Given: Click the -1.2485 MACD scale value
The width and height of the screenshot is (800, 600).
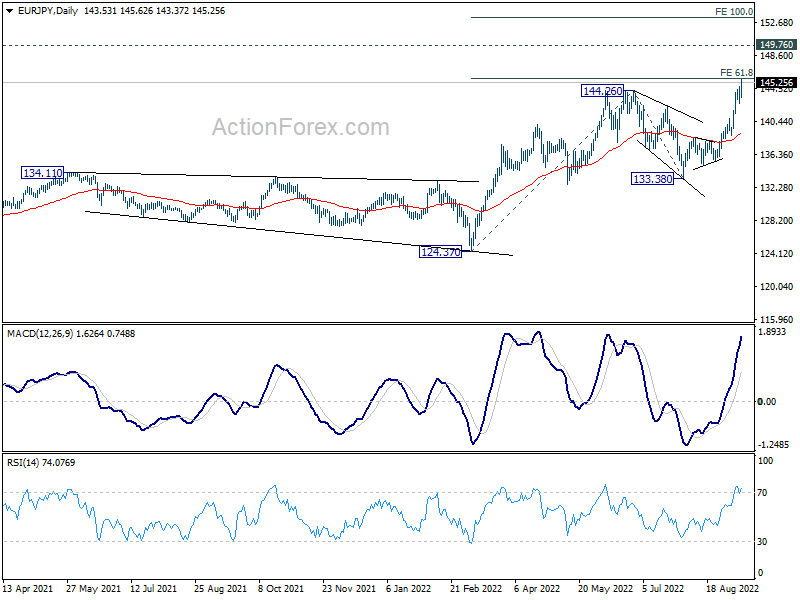Looking at the screenshot, I should click(773, 445).
